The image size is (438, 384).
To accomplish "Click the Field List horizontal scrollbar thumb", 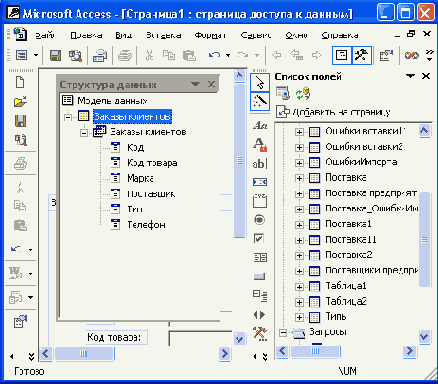I will click(315, 351).
